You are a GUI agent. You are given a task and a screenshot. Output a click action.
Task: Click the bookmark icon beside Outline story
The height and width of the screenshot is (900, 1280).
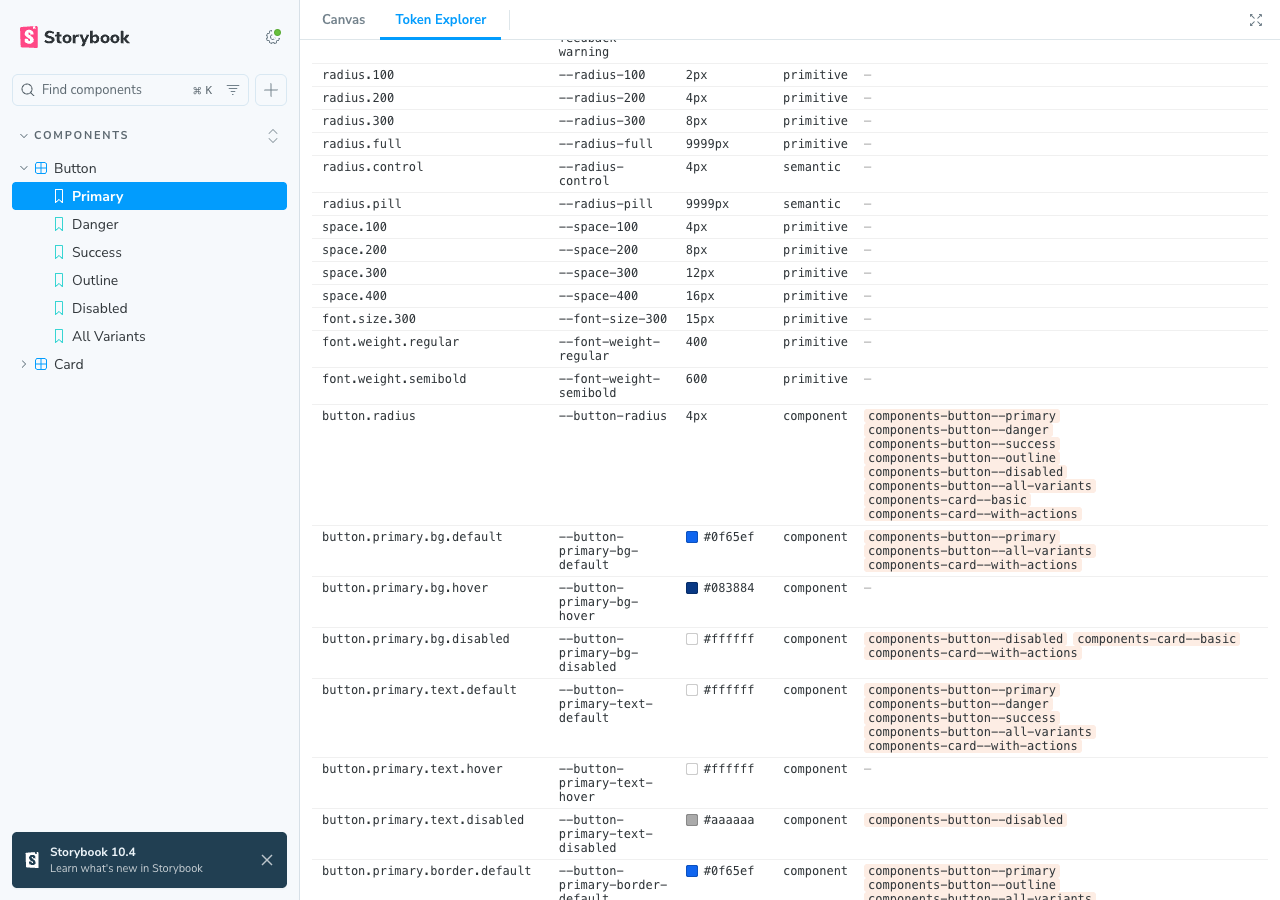pyautogui.click(x=59, y=280)
